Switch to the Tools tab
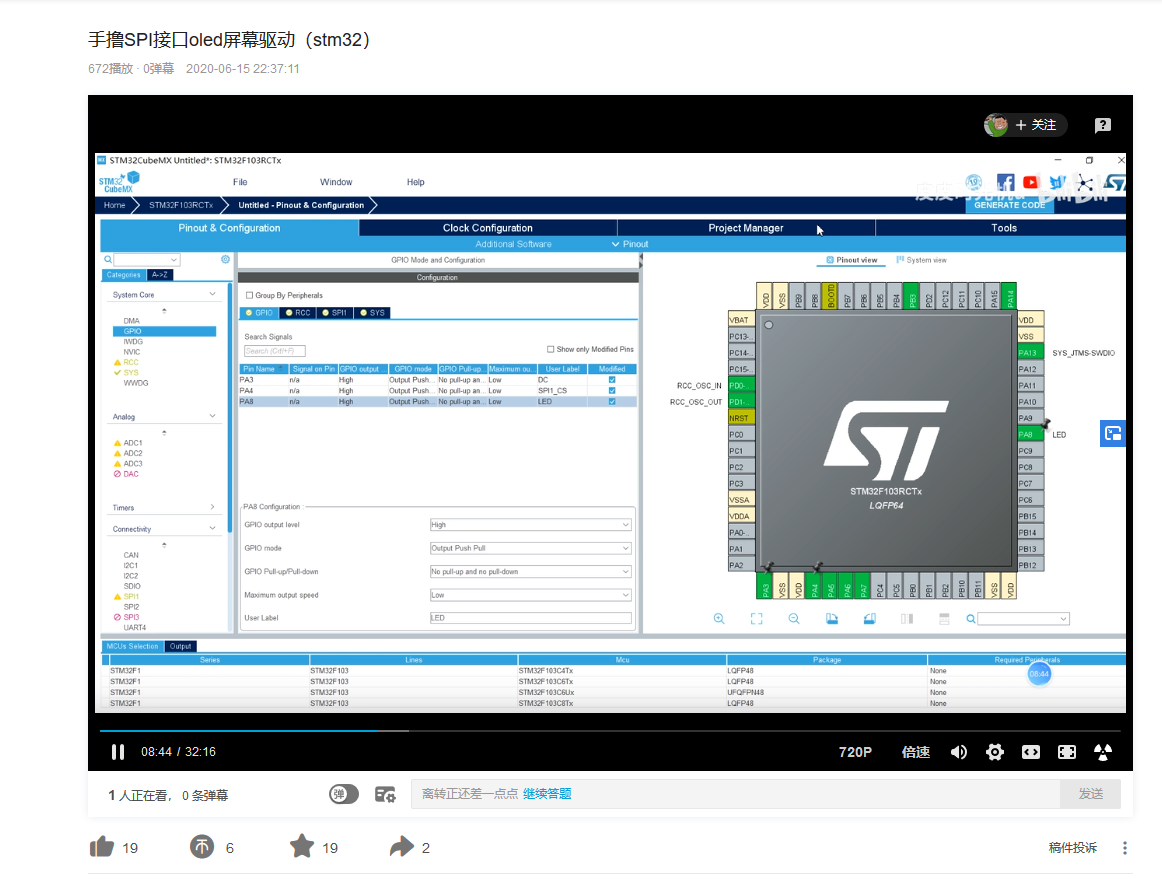 click(1003, 228)
